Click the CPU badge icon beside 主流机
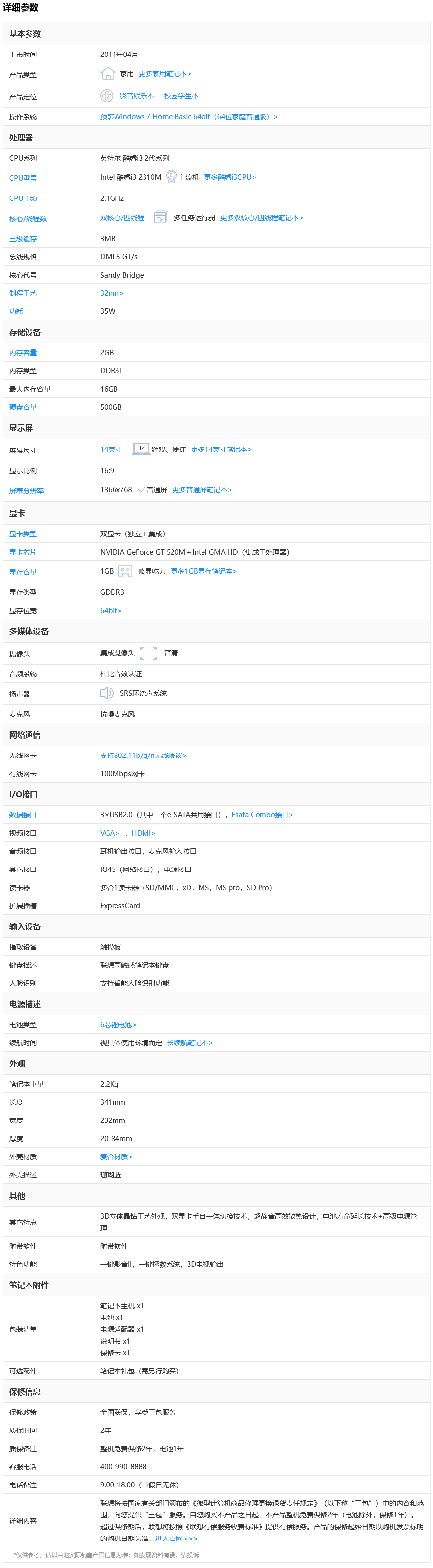The width and height of the screenshot is (433, 1568). pyautogui.click(x=171, y=176)
